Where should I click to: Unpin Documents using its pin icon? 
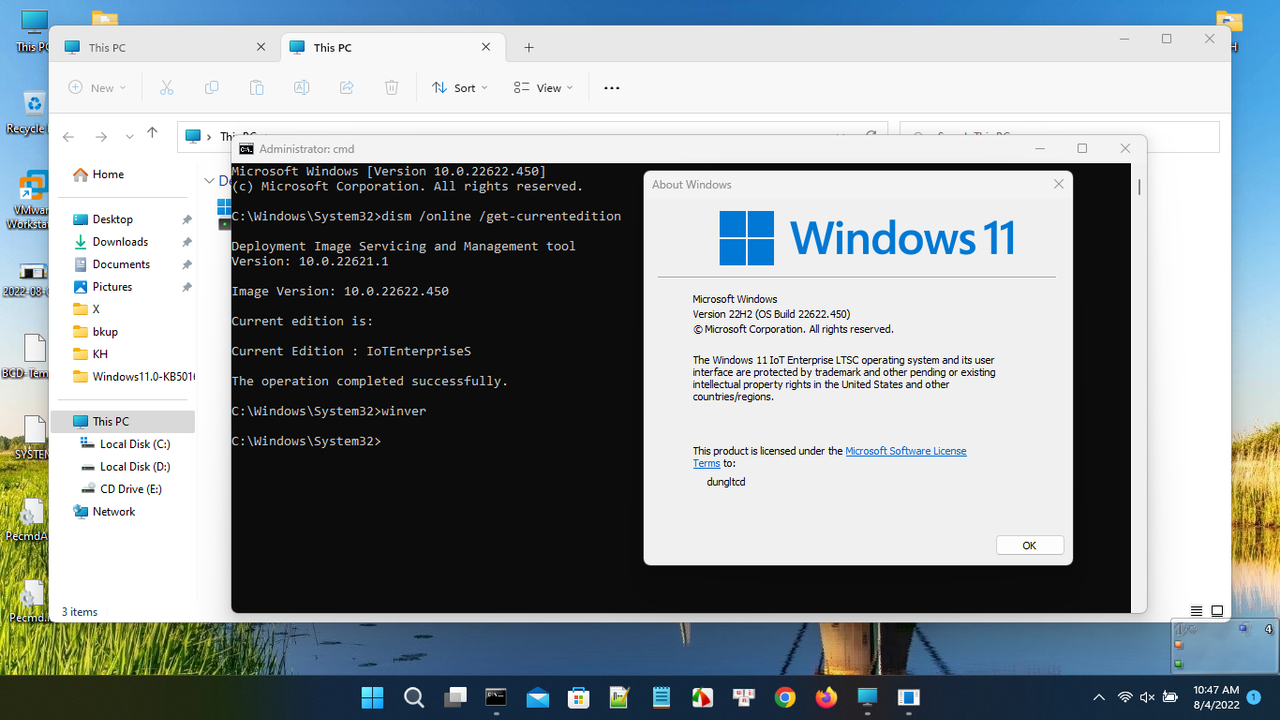click(x=187, y=264)
